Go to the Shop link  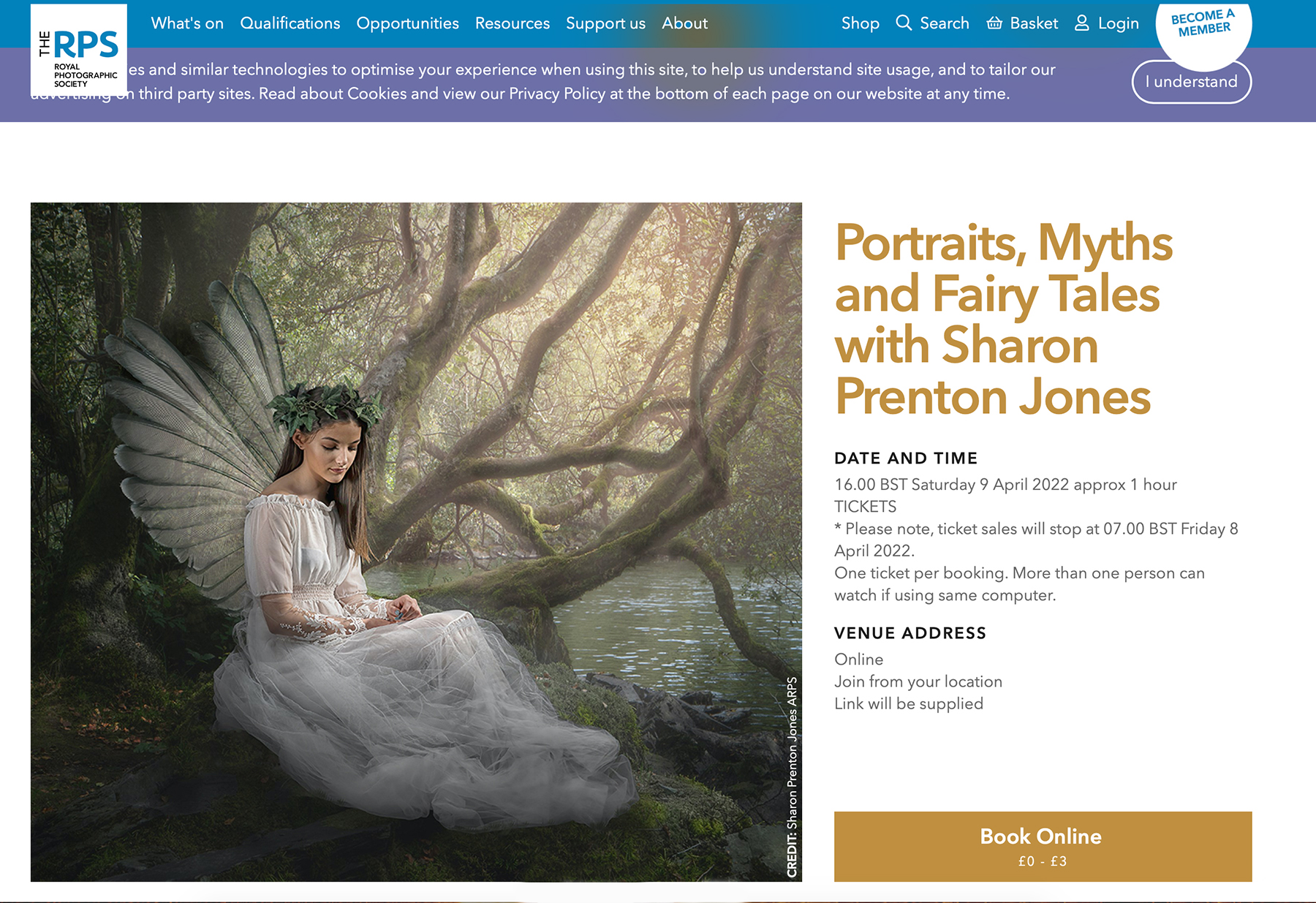[861, 23]
